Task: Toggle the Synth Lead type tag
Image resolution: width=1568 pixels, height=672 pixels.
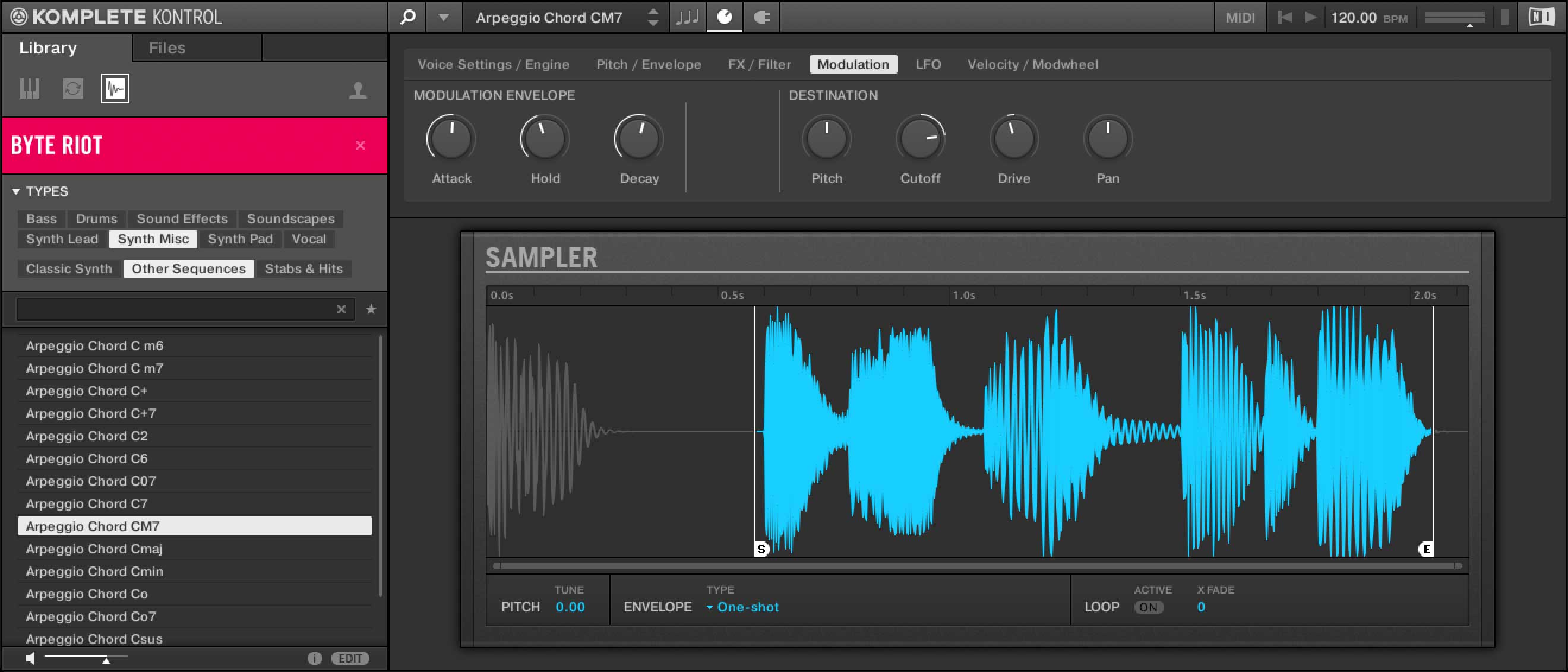Action: tap(62, 239)
